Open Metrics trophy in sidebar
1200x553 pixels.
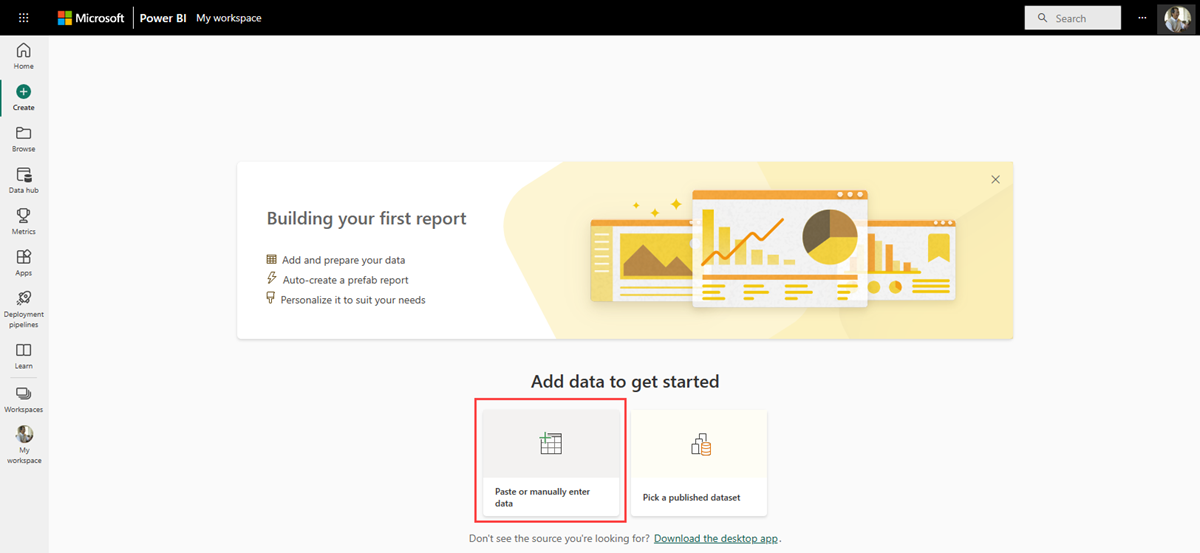click(x=24, y=221)
